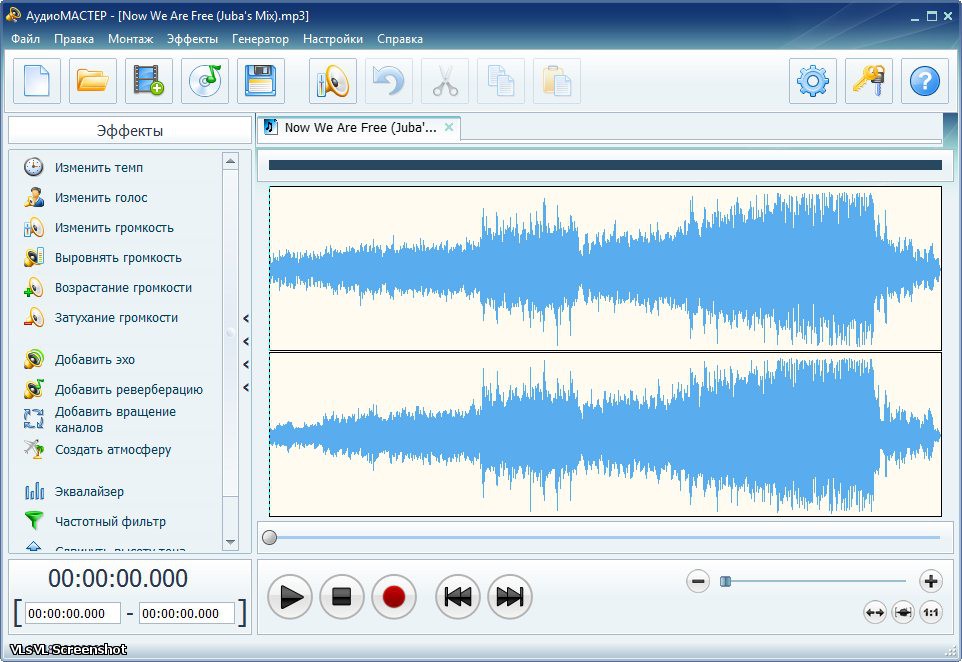Click the Эквалайзер bars icon
This screenshot has height=662, width=962.
tap(34, 491)
